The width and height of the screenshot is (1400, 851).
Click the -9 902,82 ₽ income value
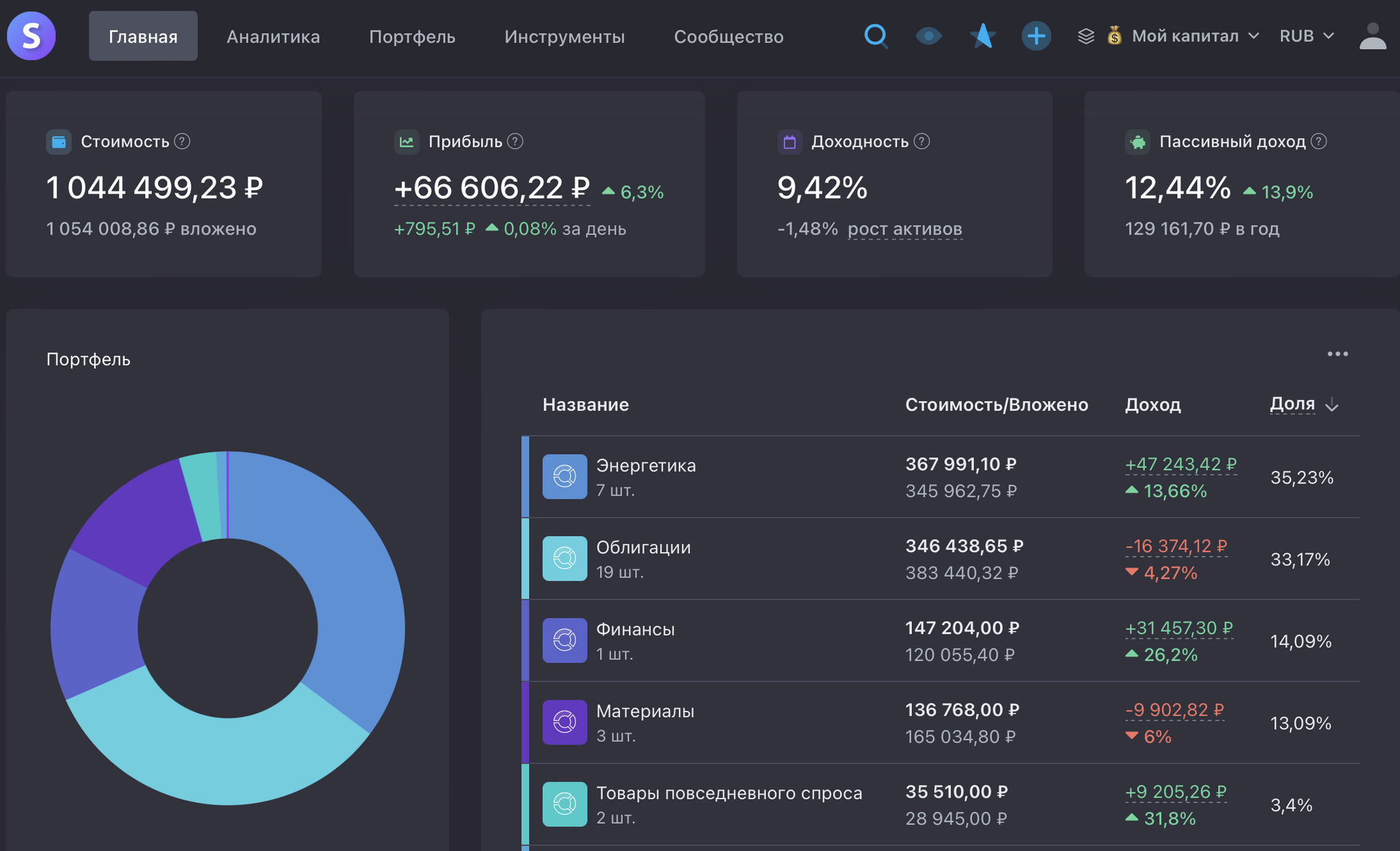click(x=1174, y=710)
